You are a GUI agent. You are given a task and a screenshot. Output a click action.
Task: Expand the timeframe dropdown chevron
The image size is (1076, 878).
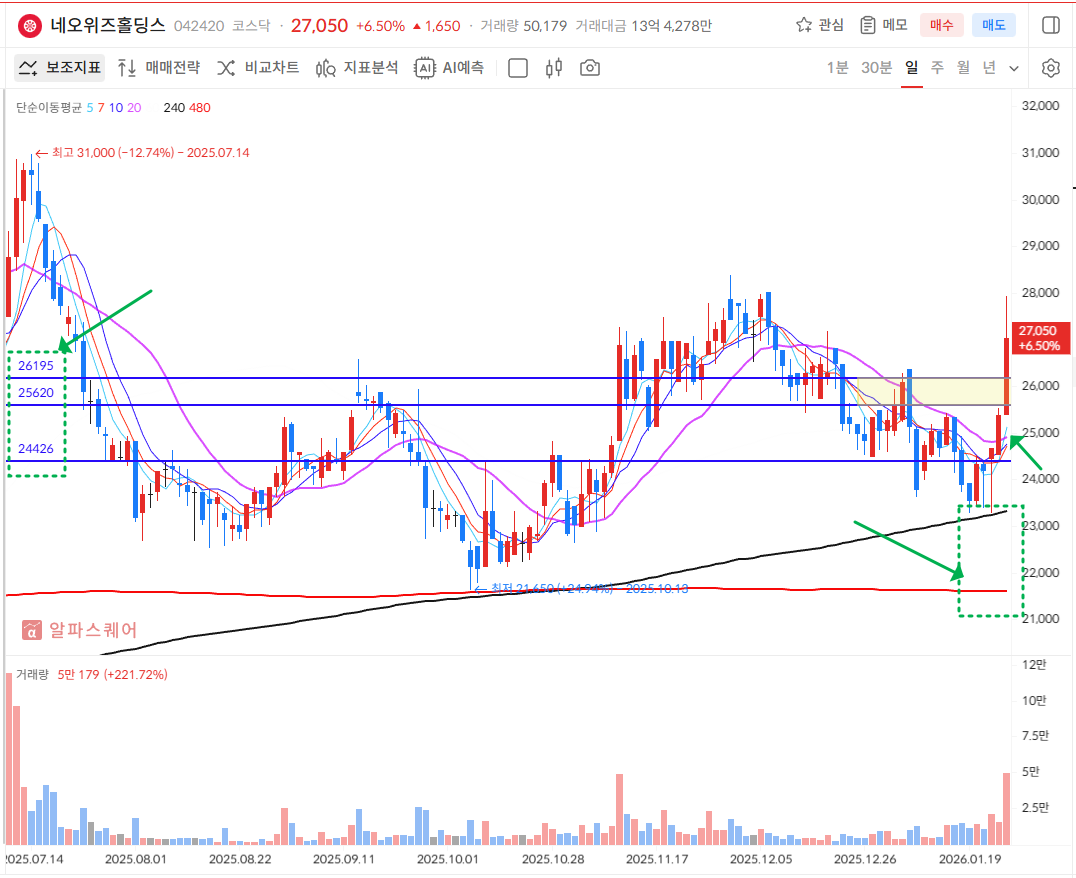coord(1014,68)
